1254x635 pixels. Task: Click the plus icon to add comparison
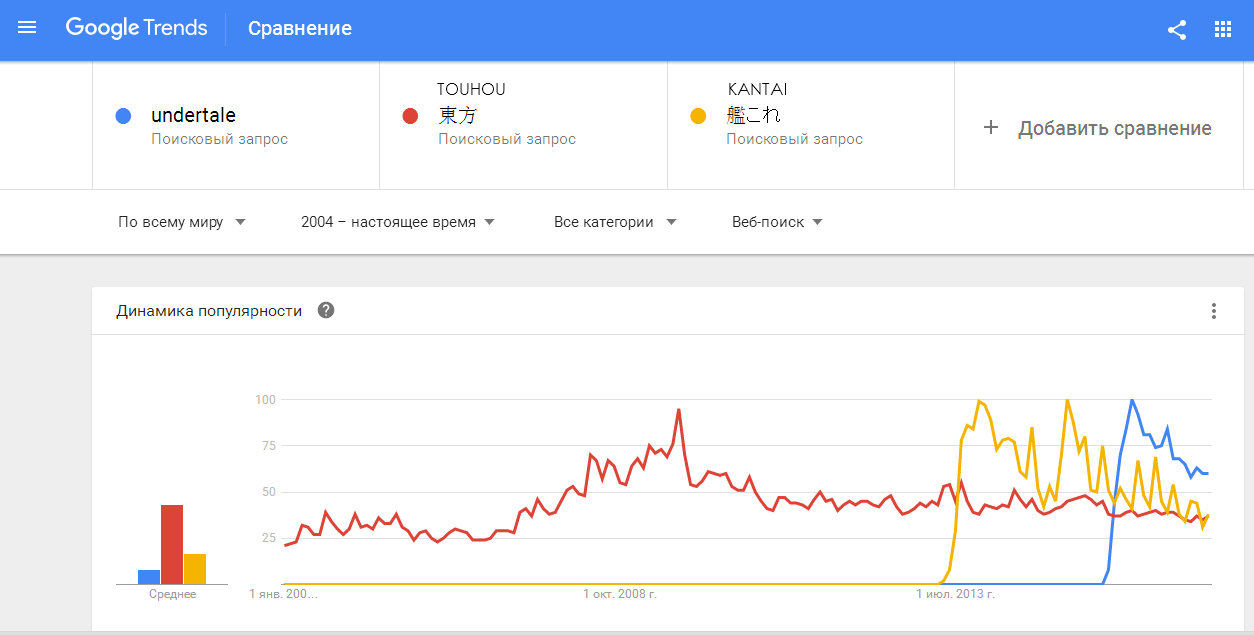(x=991, y=128)
